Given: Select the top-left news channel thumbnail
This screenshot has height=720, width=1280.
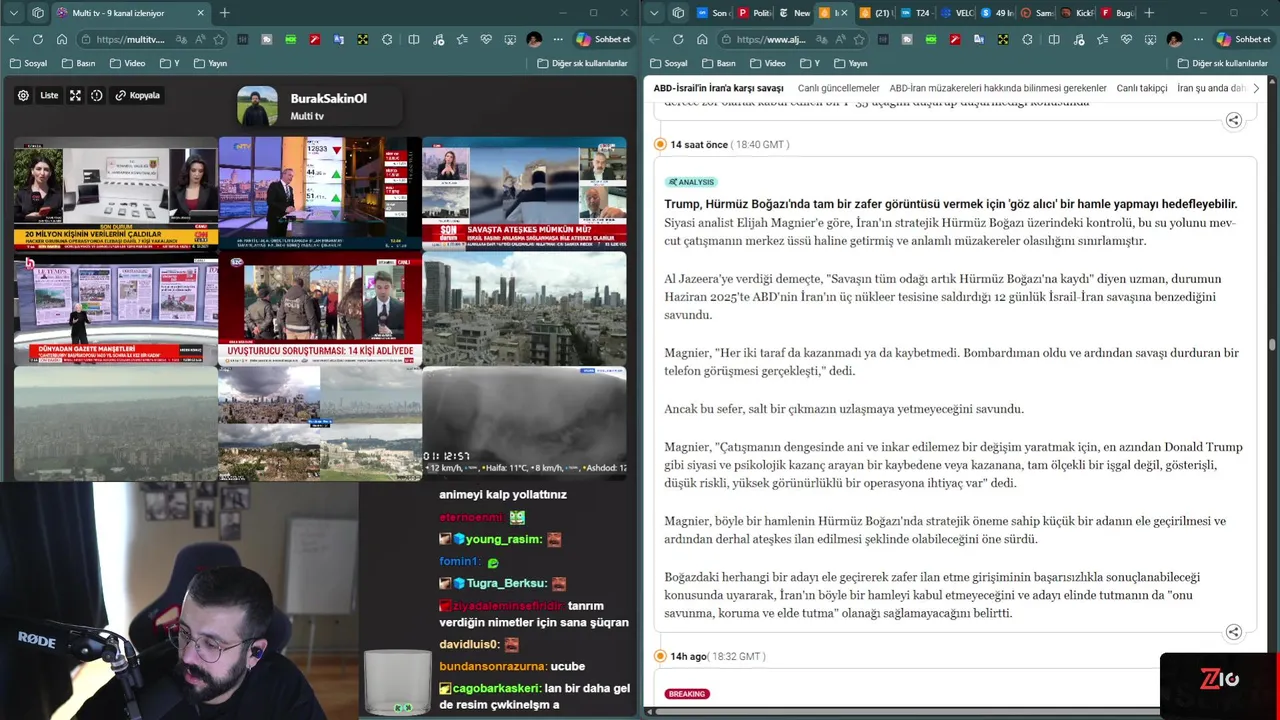Looking at the screenshot, I should click(x=116, y=194).
